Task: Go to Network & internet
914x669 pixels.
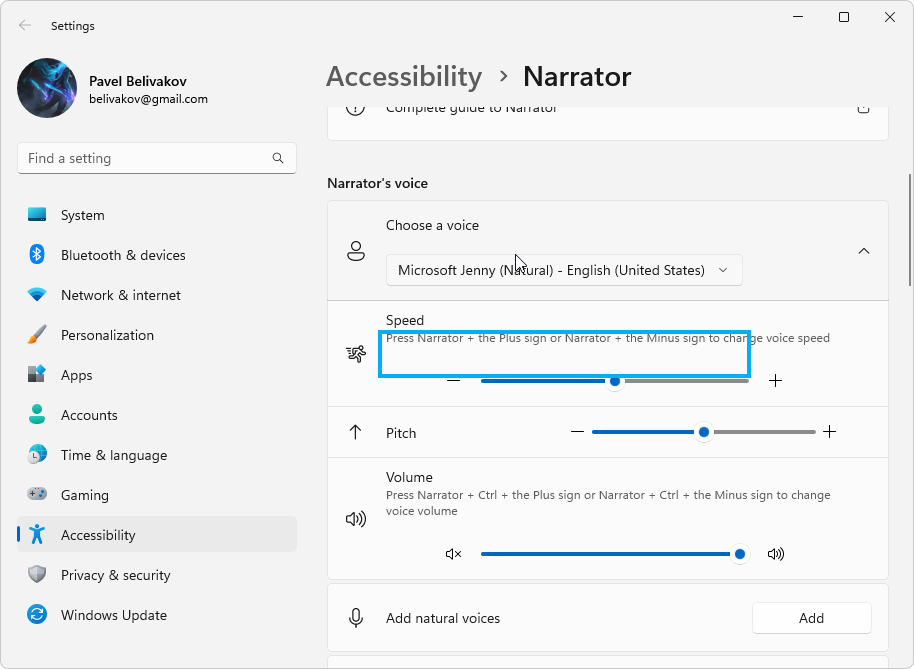Action: coord(157,295)
